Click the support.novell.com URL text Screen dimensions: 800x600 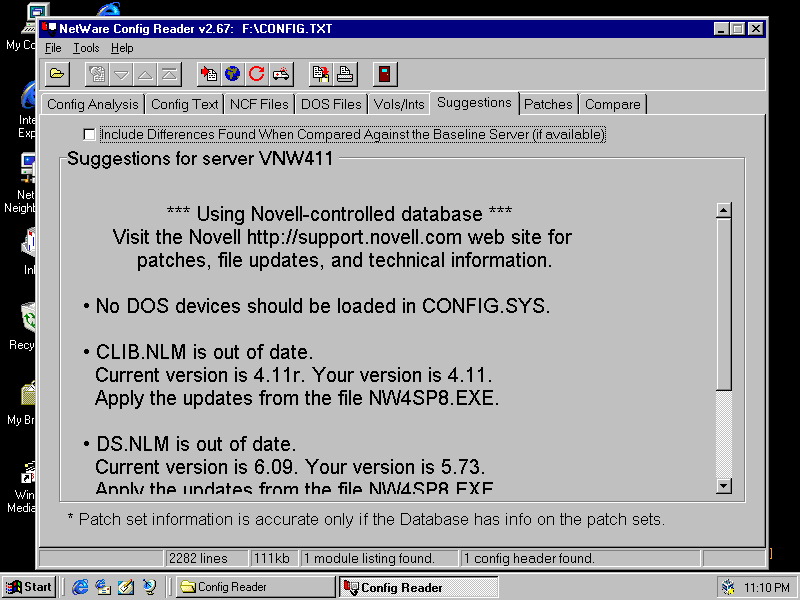354,237
